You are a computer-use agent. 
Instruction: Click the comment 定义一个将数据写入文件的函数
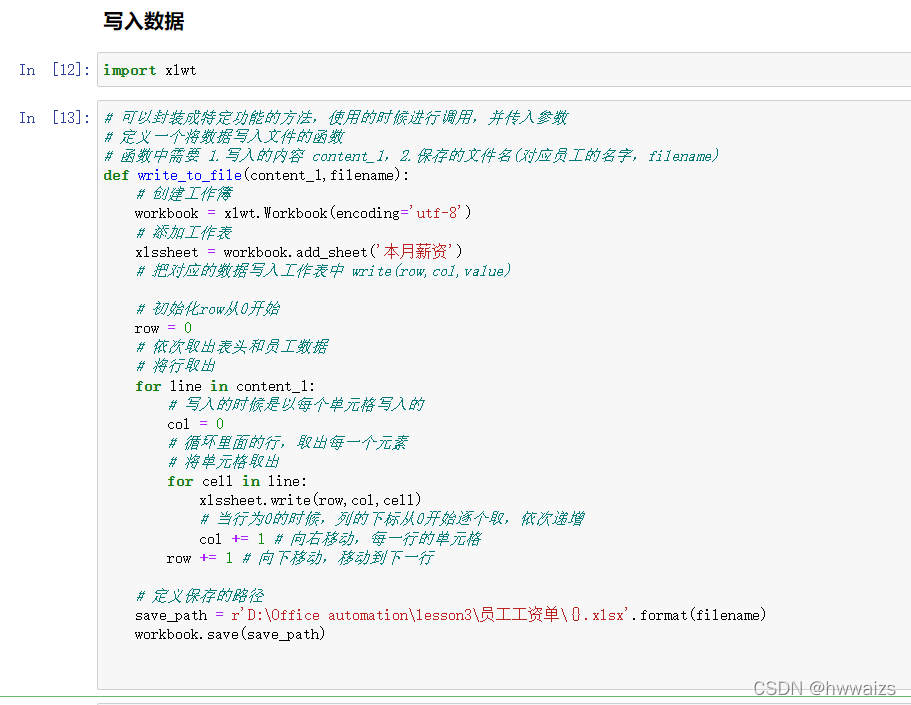(x=224, y=137)
